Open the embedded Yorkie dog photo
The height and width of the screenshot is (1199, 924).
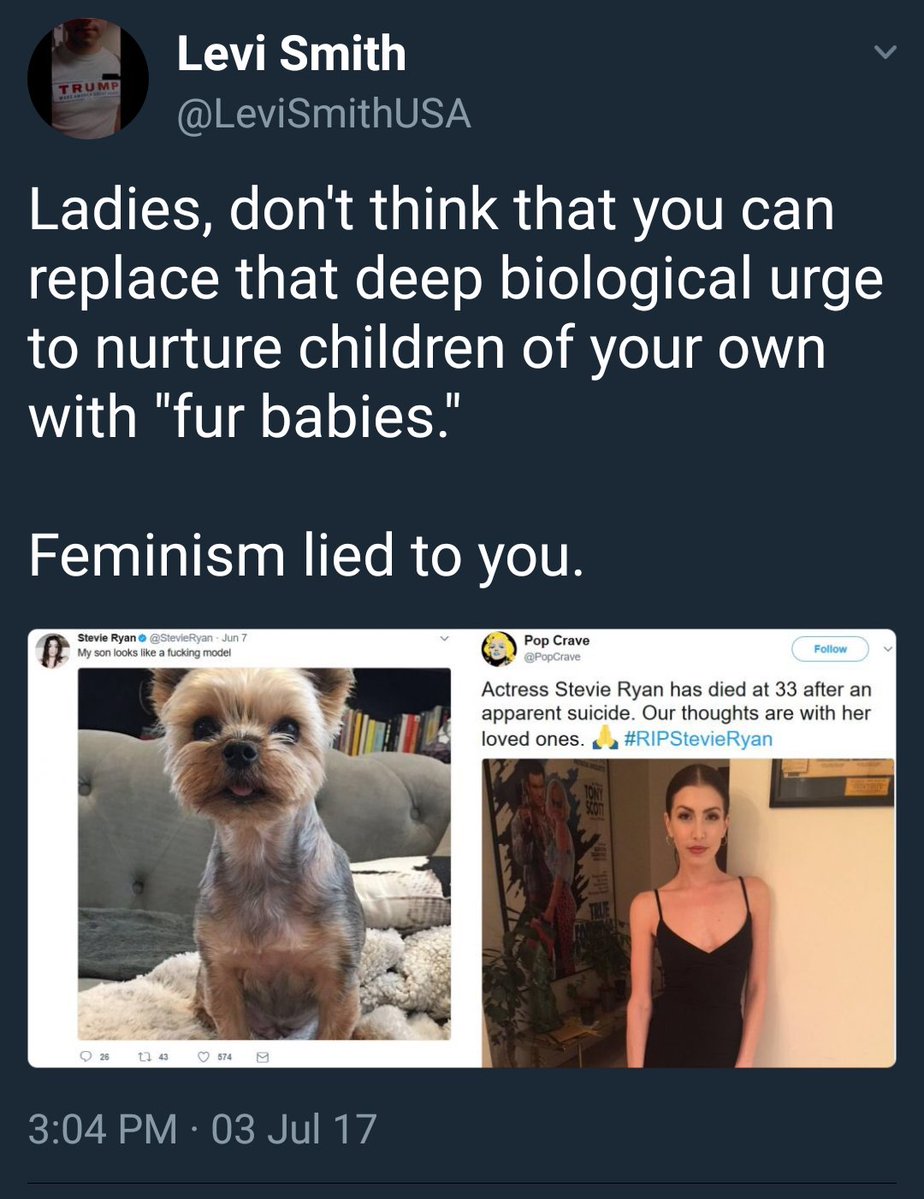(264, 853)
